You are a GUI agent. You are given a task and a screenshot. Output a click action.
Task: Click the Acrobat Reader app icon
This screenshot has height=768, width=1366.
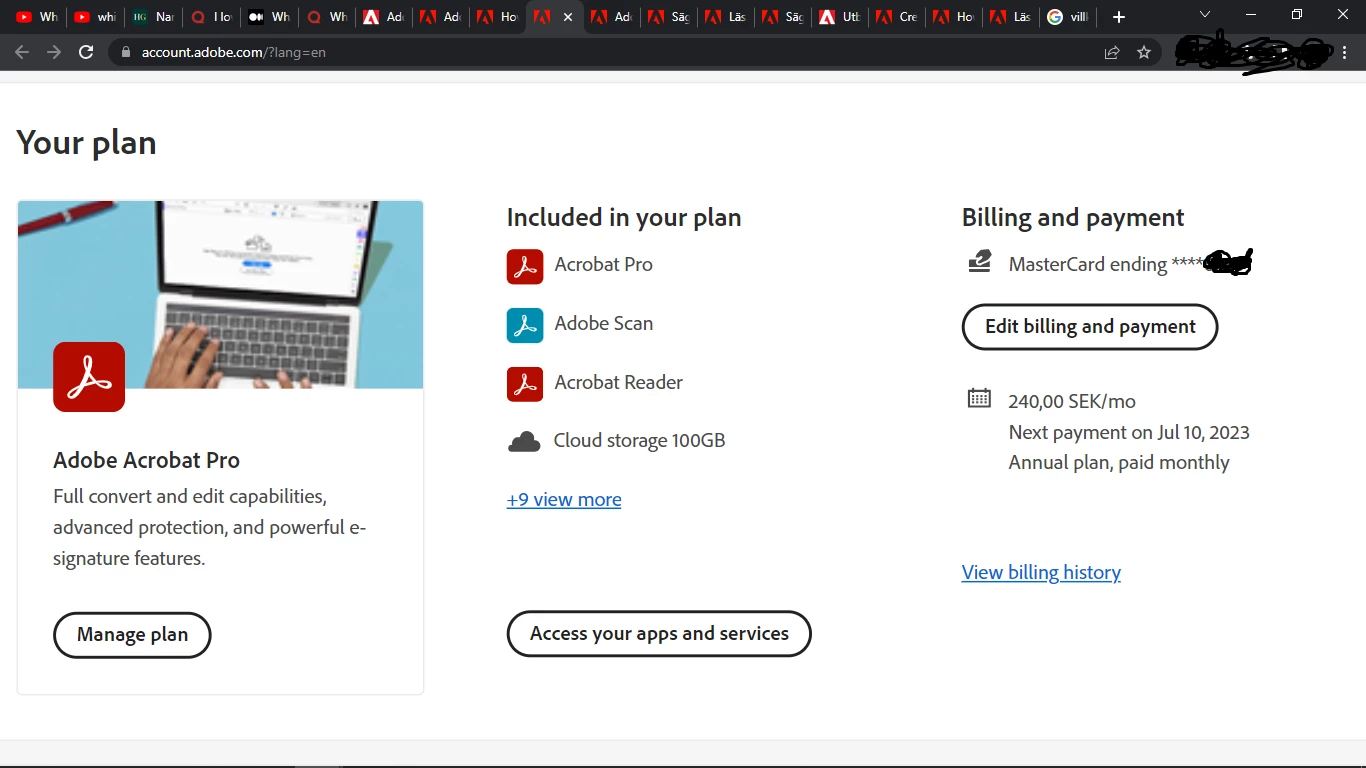click(x=525, y=384)
